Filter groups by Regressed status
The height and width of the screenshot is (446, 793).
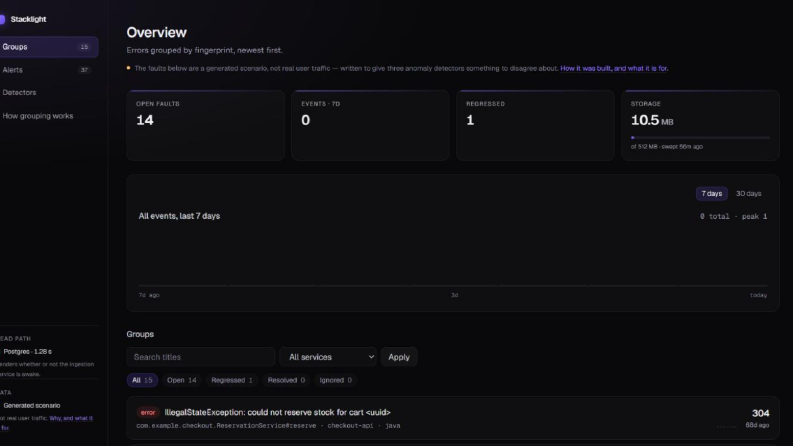pyautogui.click(x=232, y=380)
